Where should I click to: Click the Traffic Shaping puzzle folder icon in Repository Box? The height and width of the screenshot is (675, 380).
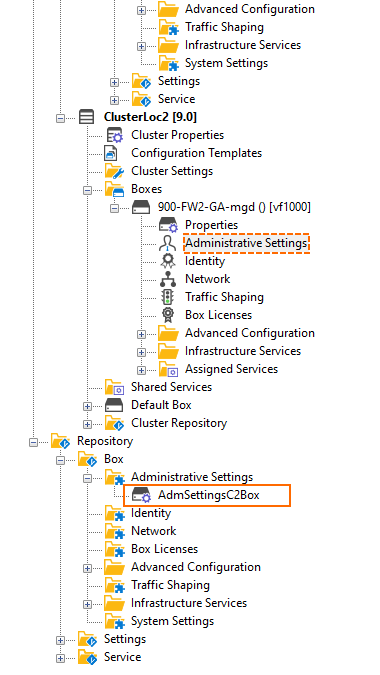(114, 585)
